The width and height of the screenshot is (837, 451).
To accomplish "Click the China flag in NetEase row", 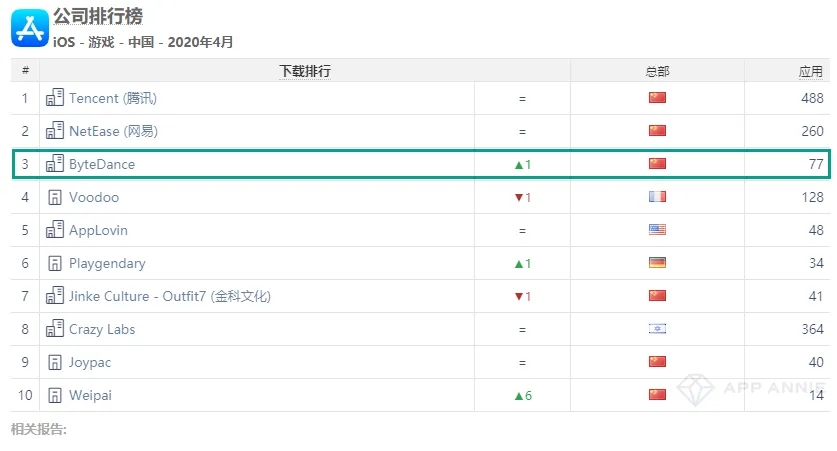I will tap(657, 131).
